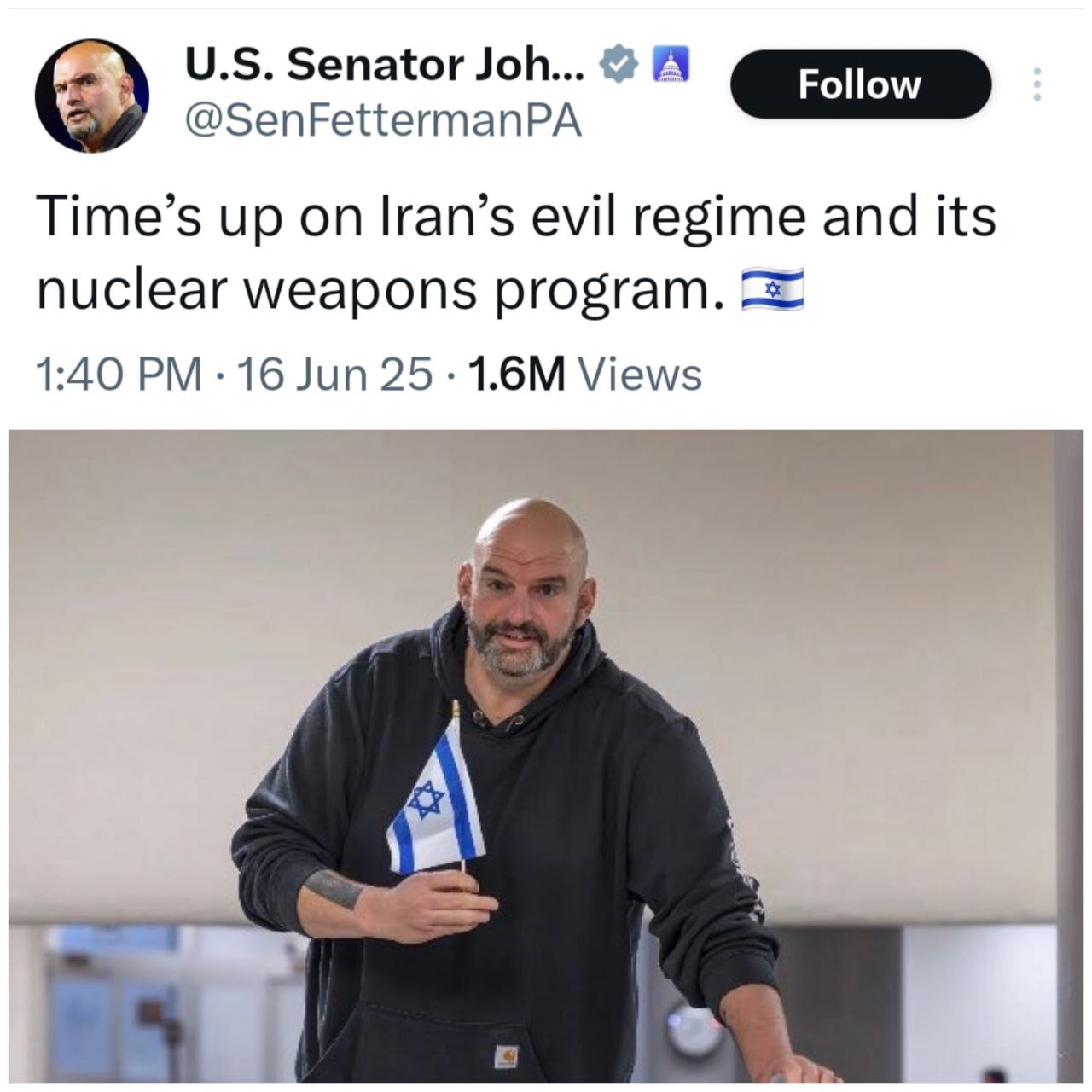Select the first line of the tweet text
This screenshot has width=1092, height=1092.
click(x=516, y=215)
